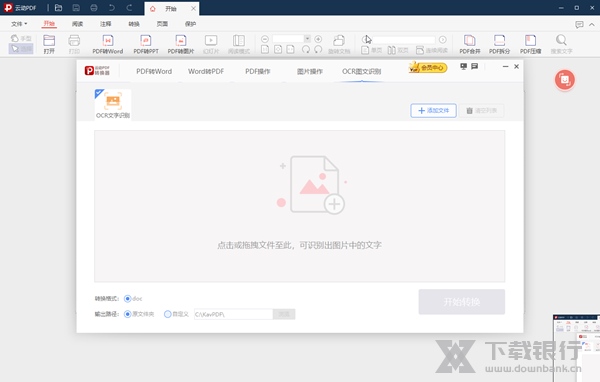Click the PDF拆分 split icon
The width and height of the screenshot is (600, 382).
(499, 44)
